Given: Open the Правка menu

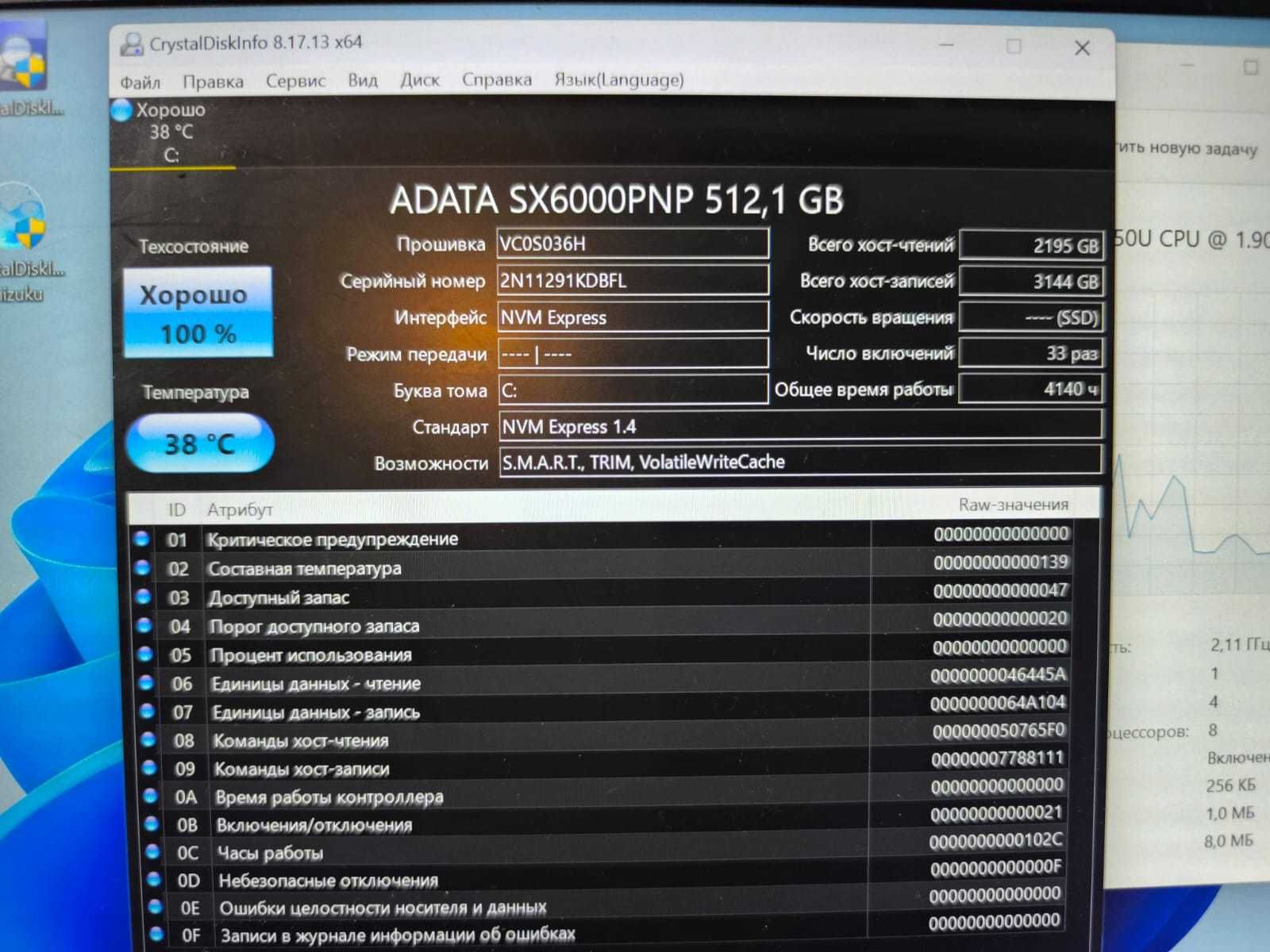Looking at the screenshot, I should point(213,81).
